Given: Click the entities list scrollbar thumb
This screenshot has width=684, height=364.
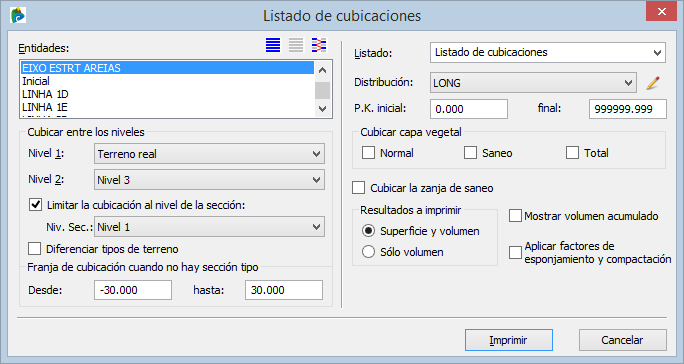Looking at the screenshot, I should 322,90.
